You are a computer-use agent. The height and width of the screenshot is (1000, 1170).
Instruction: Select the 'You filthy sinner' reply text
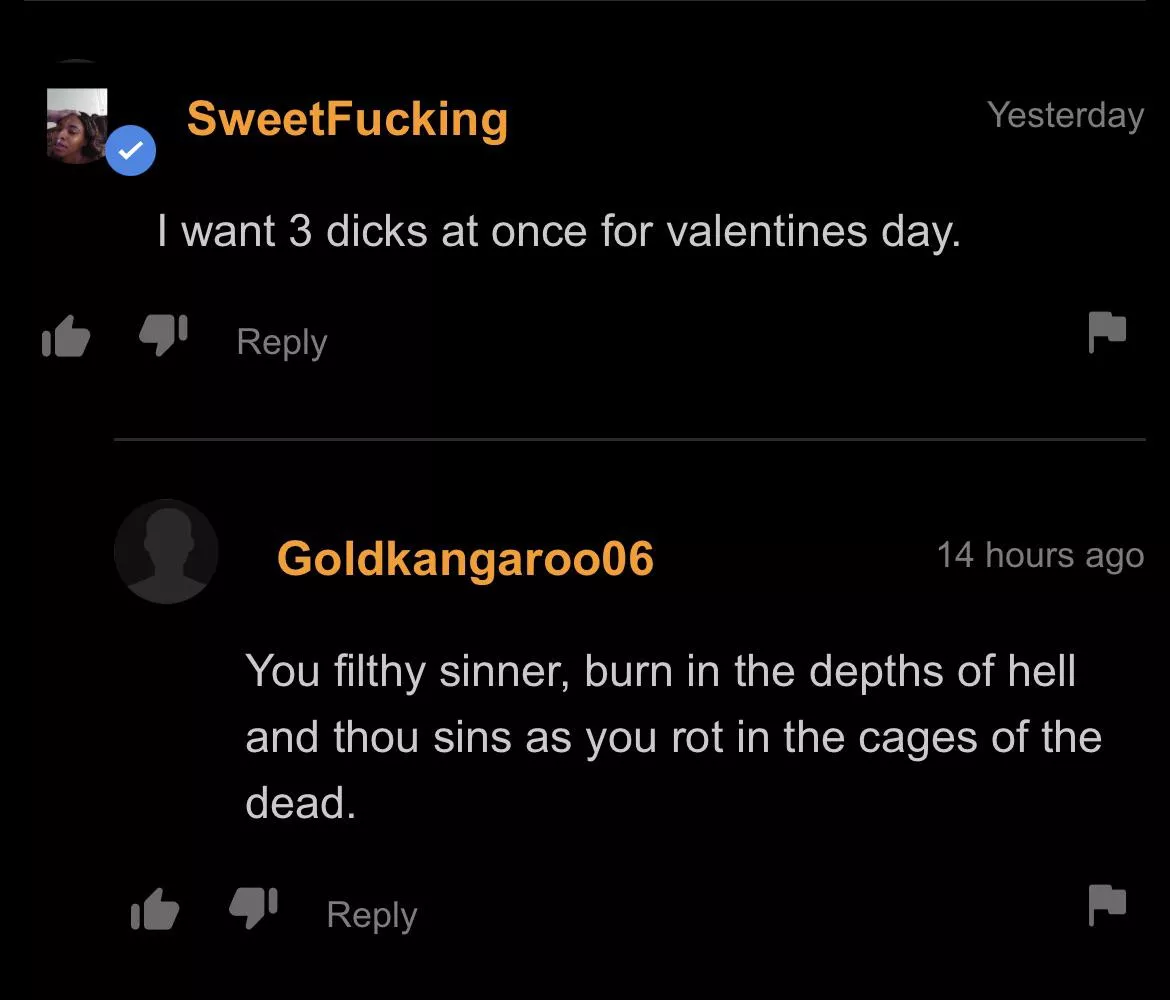[660, 670]
